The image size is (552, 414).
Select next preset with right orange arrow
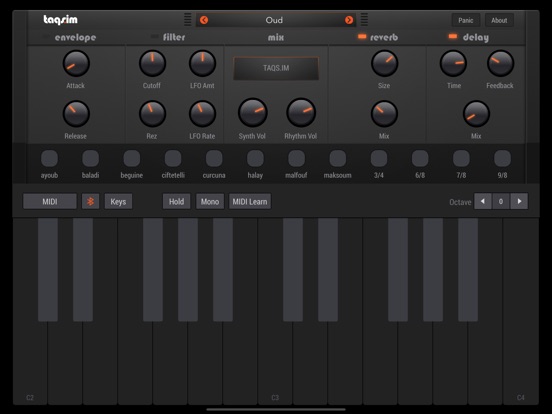click(349, 20)
